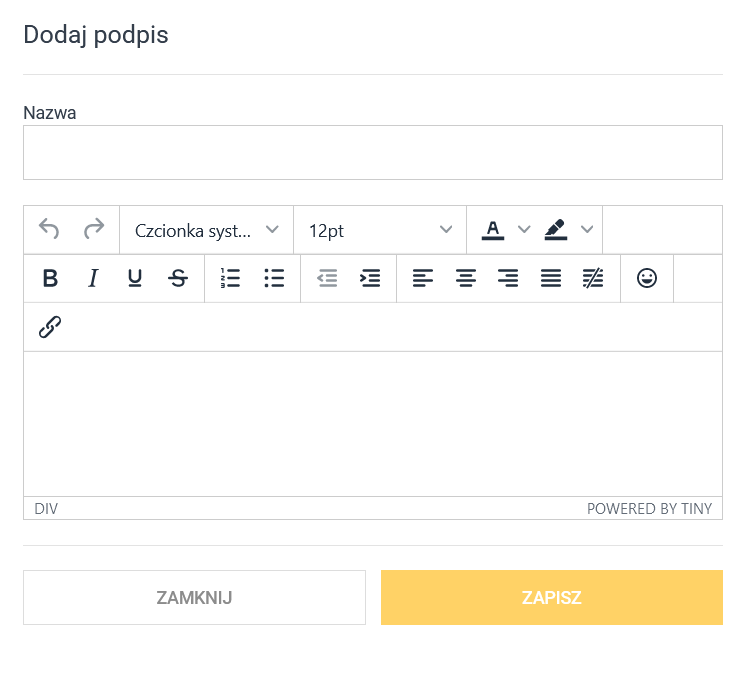Apply strikethrough formatting
749x687 pixels.
tap(178, 279)
